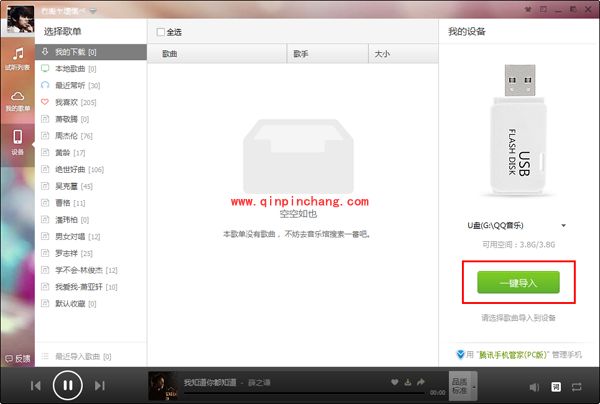The image size is (600, 404).
Task: Click the playlist icon beside 吴克群
Action: [45, 186]
